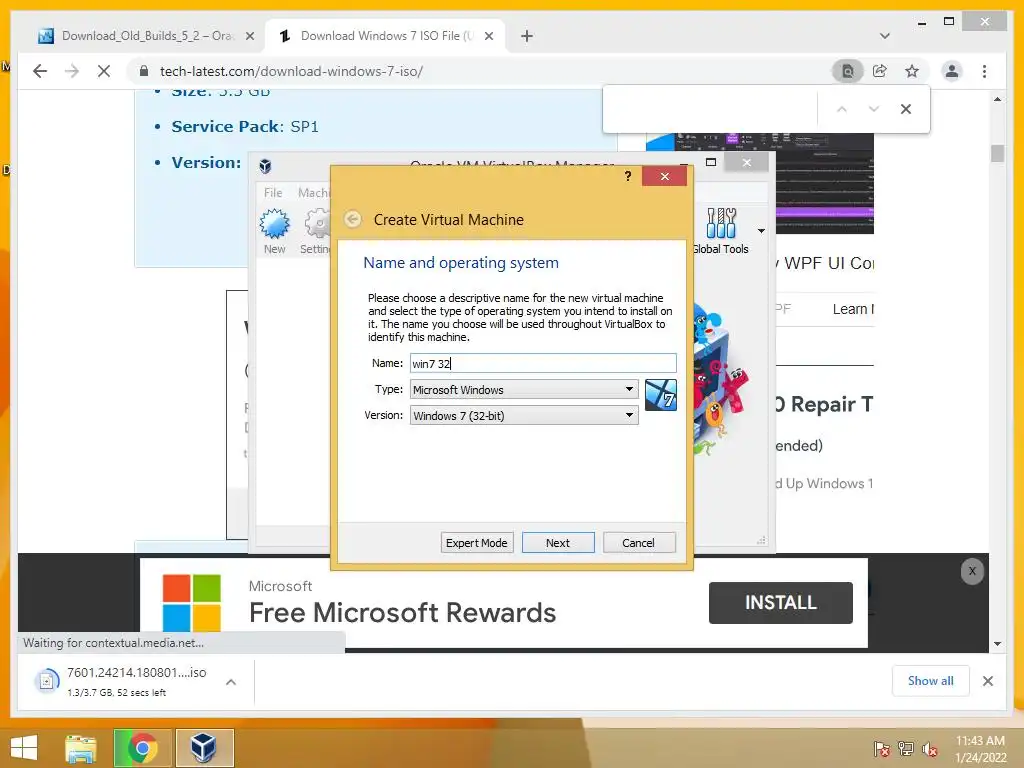This screenshot has width=1024, height=768.
Task: Click the VirtualBox cube icon in title bar
Action: (x=265, y=166)
